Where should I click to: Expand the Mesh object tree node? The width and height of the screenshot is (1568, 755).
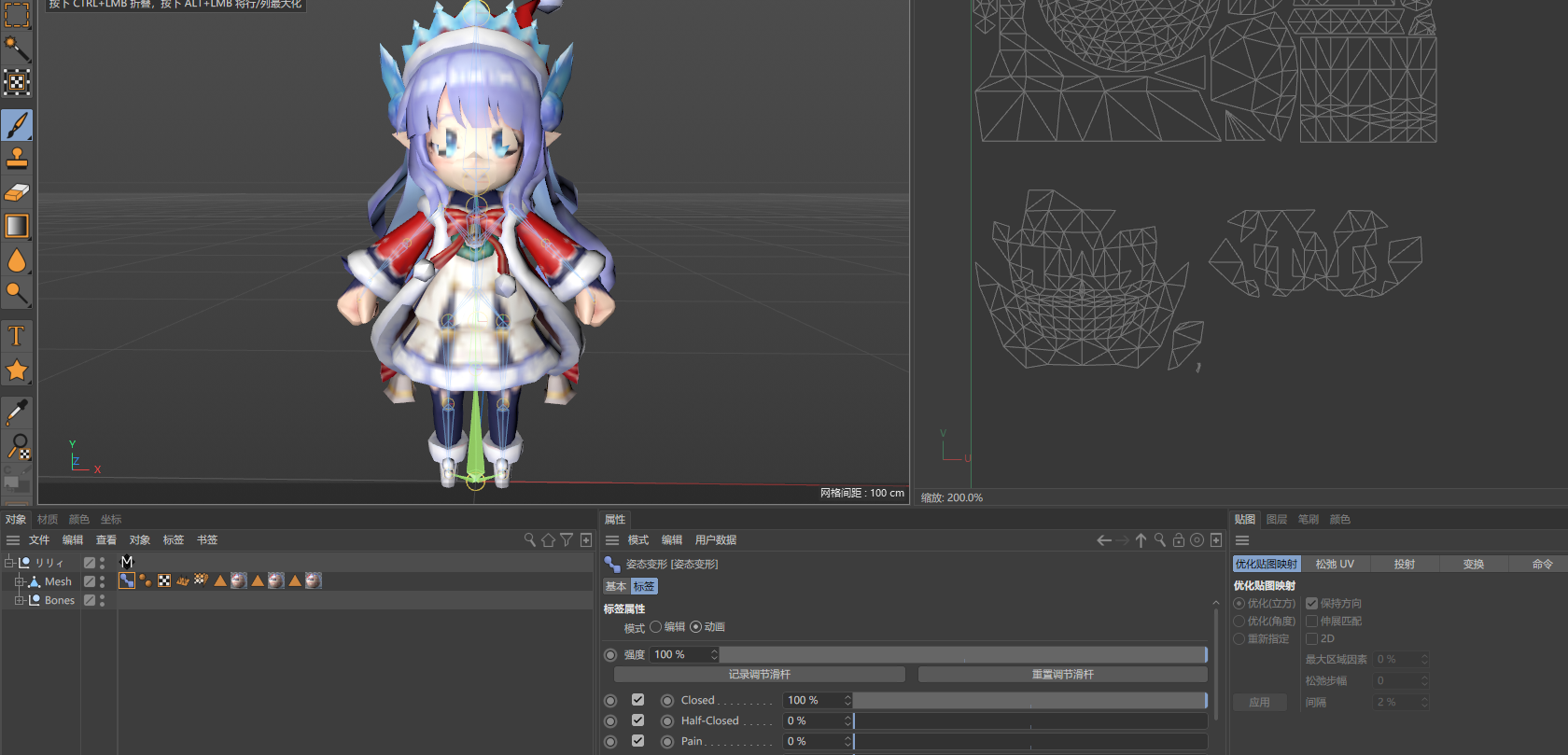click(x=19, y=580)
